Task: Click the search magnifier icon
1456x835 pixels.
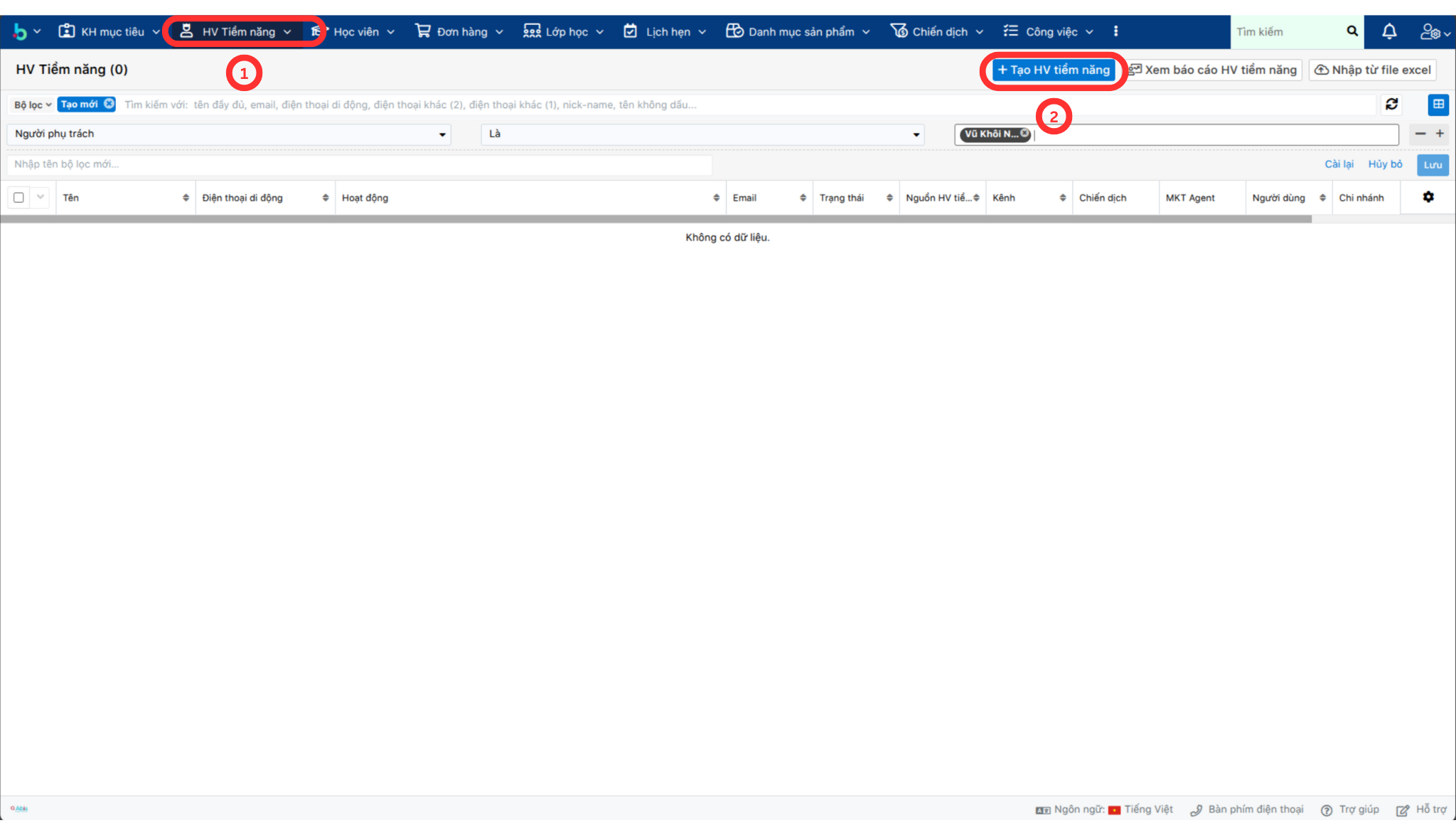Action: click(1351, 31)
